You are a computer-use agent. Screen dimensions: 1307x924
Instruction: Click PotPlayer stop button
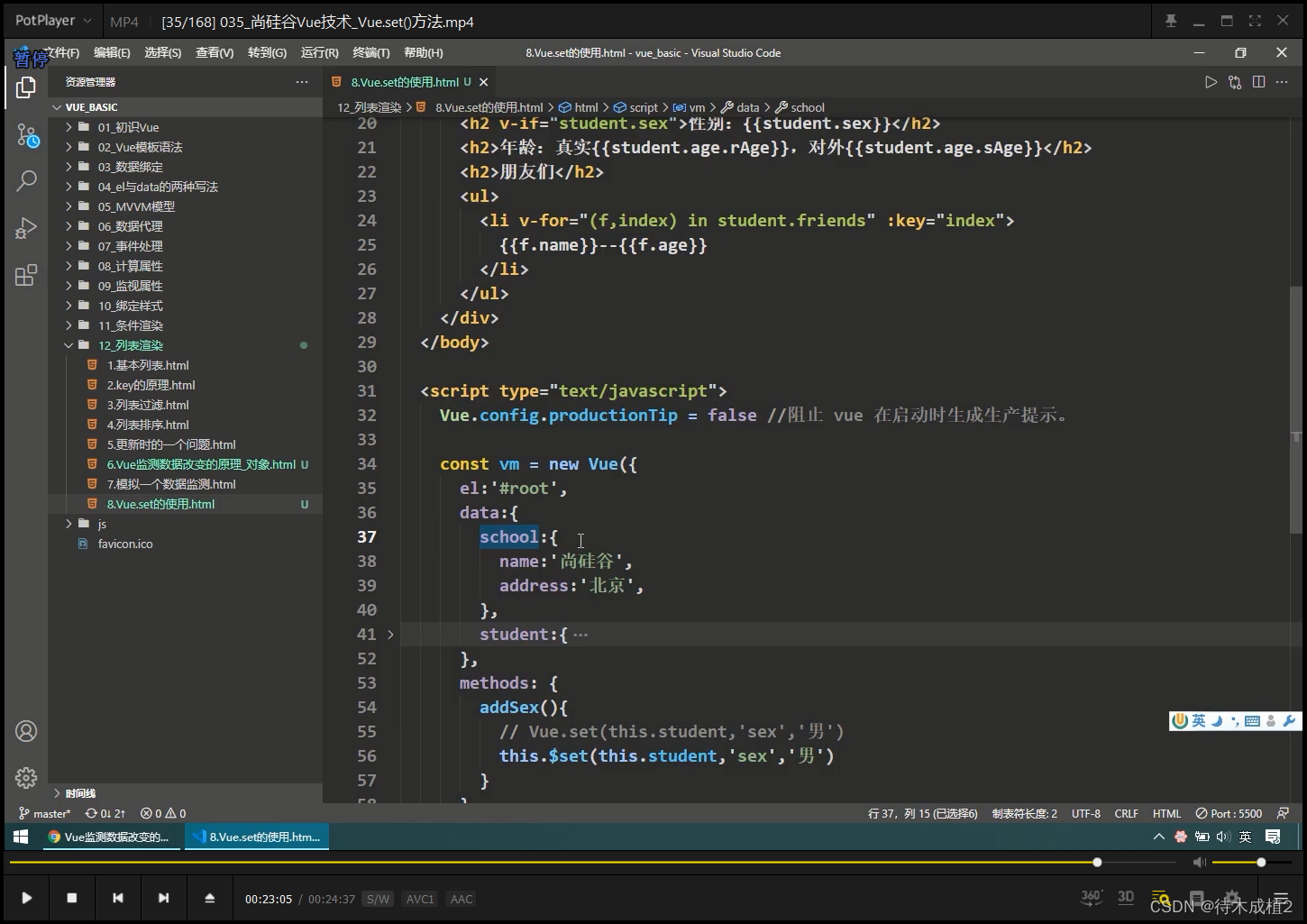[x=72, y=898]
